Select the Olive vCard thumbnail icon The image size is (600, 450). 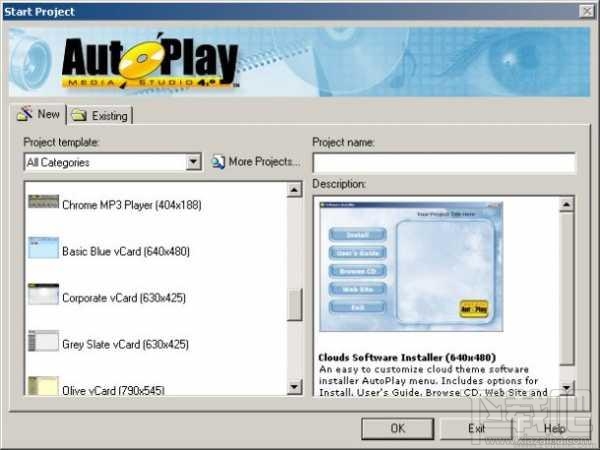pyautogui.click(x=43, y=386)
